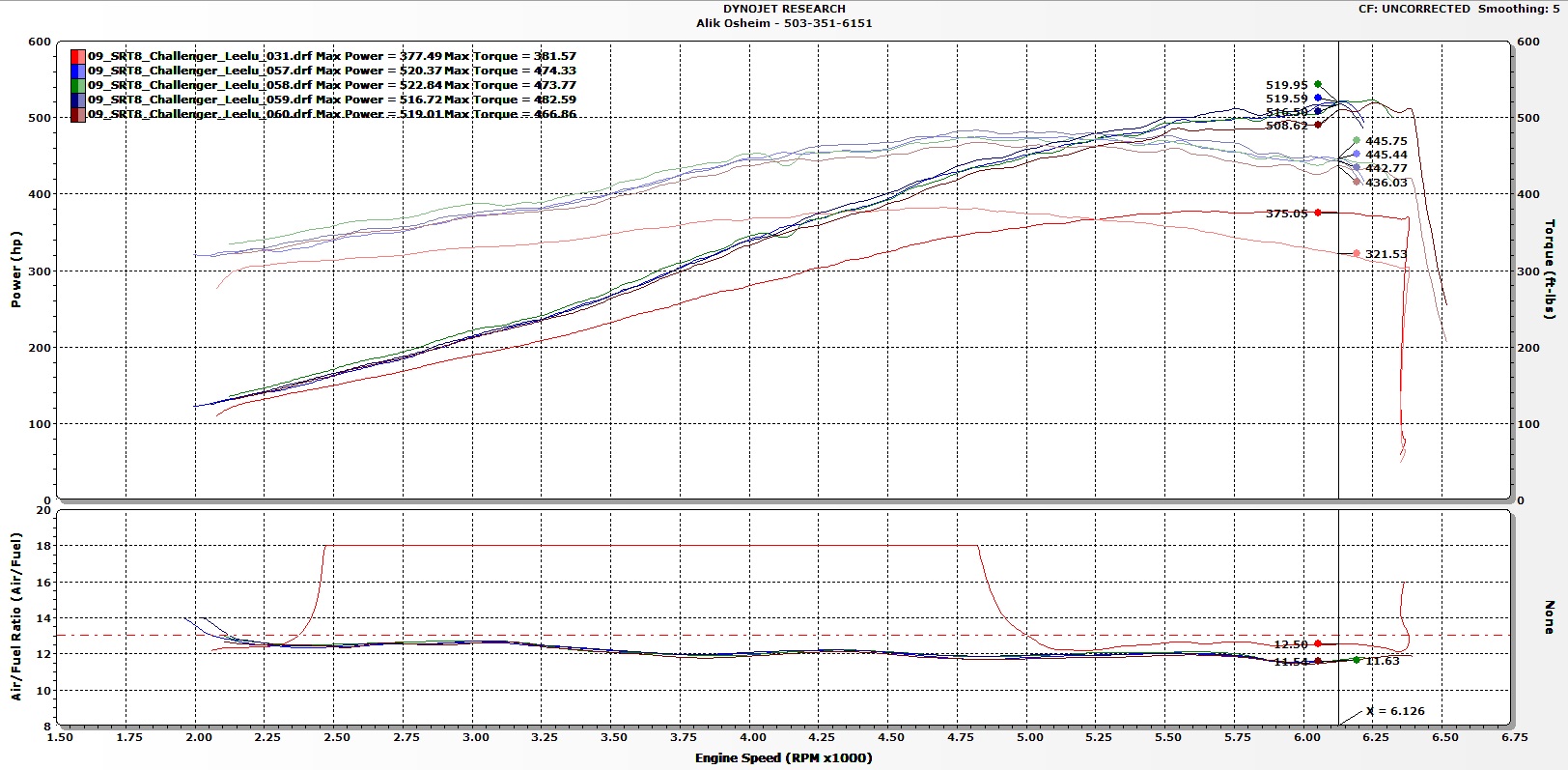Screen dimensions: 1568x770
Task: Click the green 11.63 air/fuel marker dot
Action: (x=1357, y=660)
